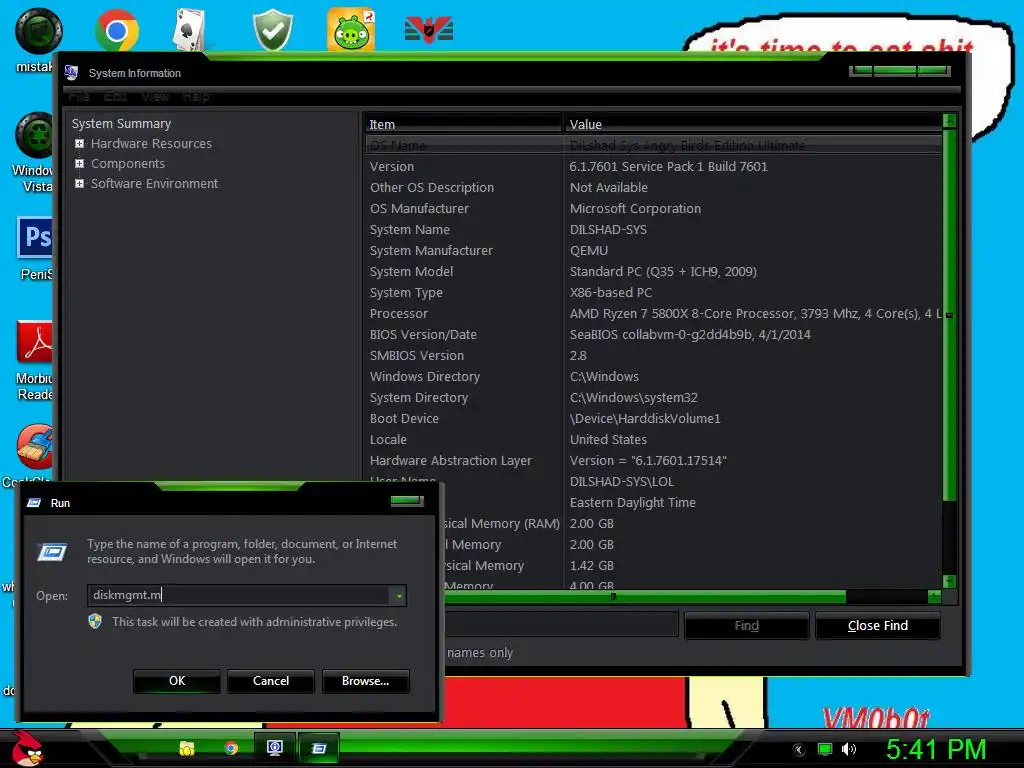This screenshot has width=1024, height=768.
Task: Open the File menu in System Information
Action: pyautogui.click(x=79, y=97)
